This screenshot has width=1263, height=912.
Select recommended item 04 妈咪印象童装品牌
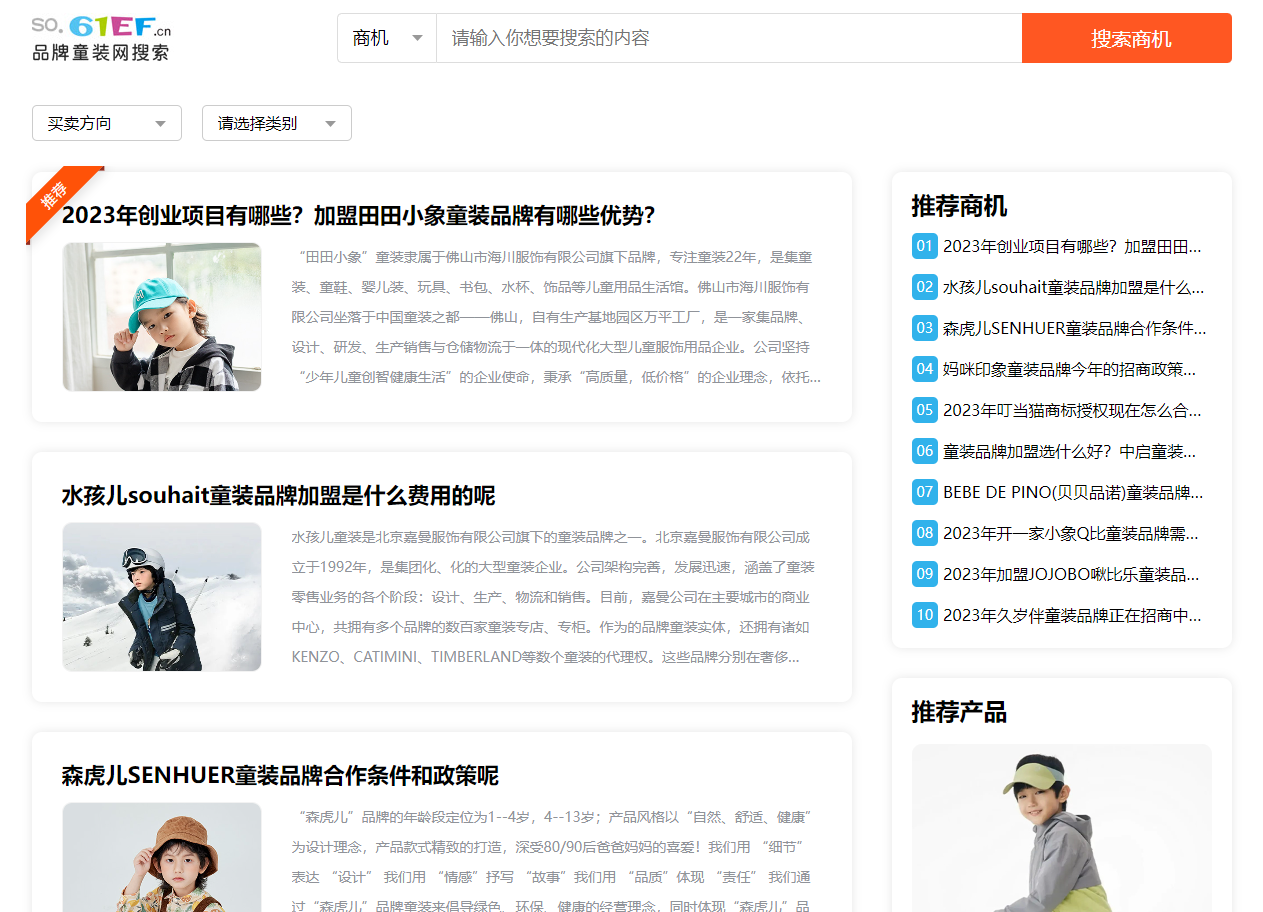coord(1069,369)
